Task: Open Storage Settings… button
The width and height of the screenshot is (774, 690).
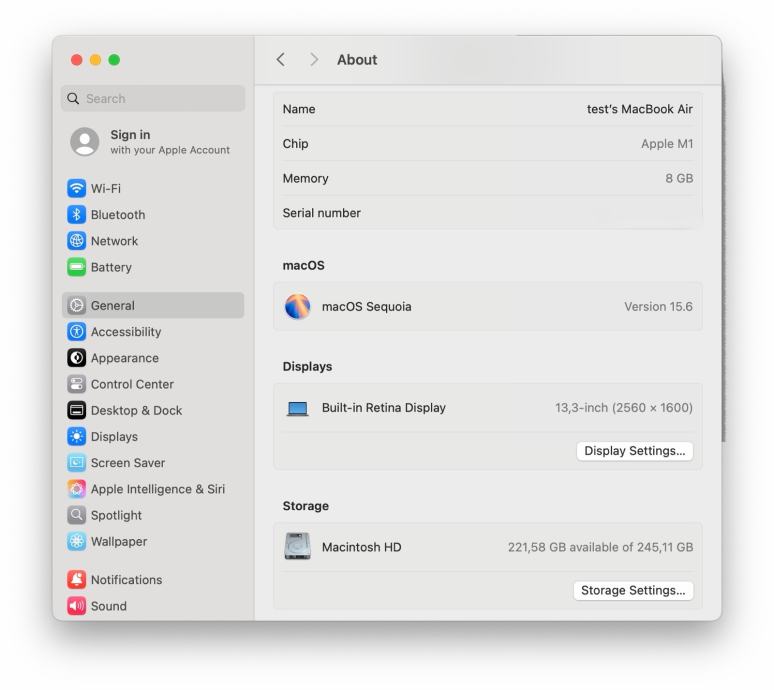Action: 633,590
